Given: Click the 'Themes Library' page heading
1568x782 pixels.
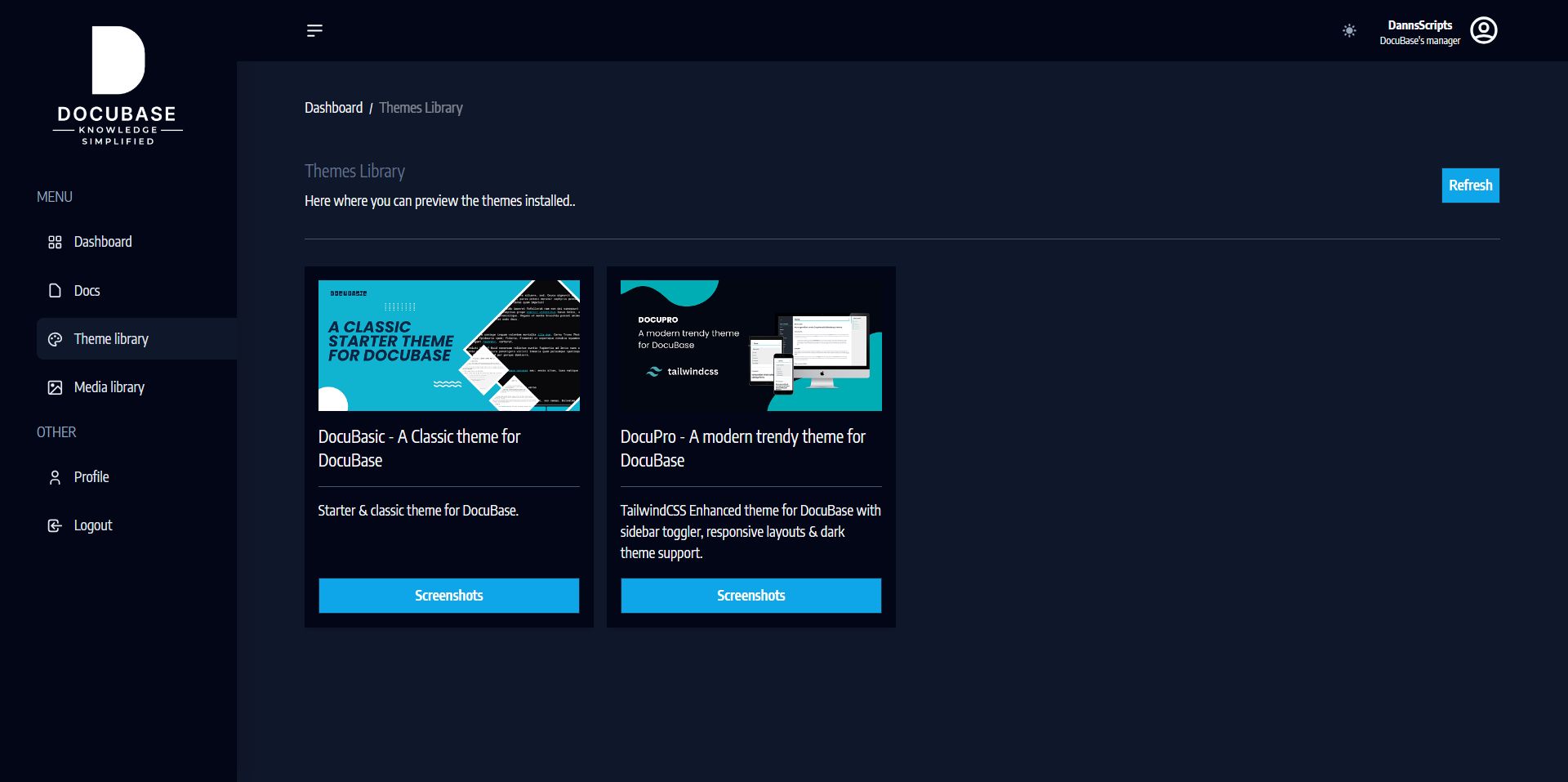Looking at the screenshot, I should [x=354, y=171].
